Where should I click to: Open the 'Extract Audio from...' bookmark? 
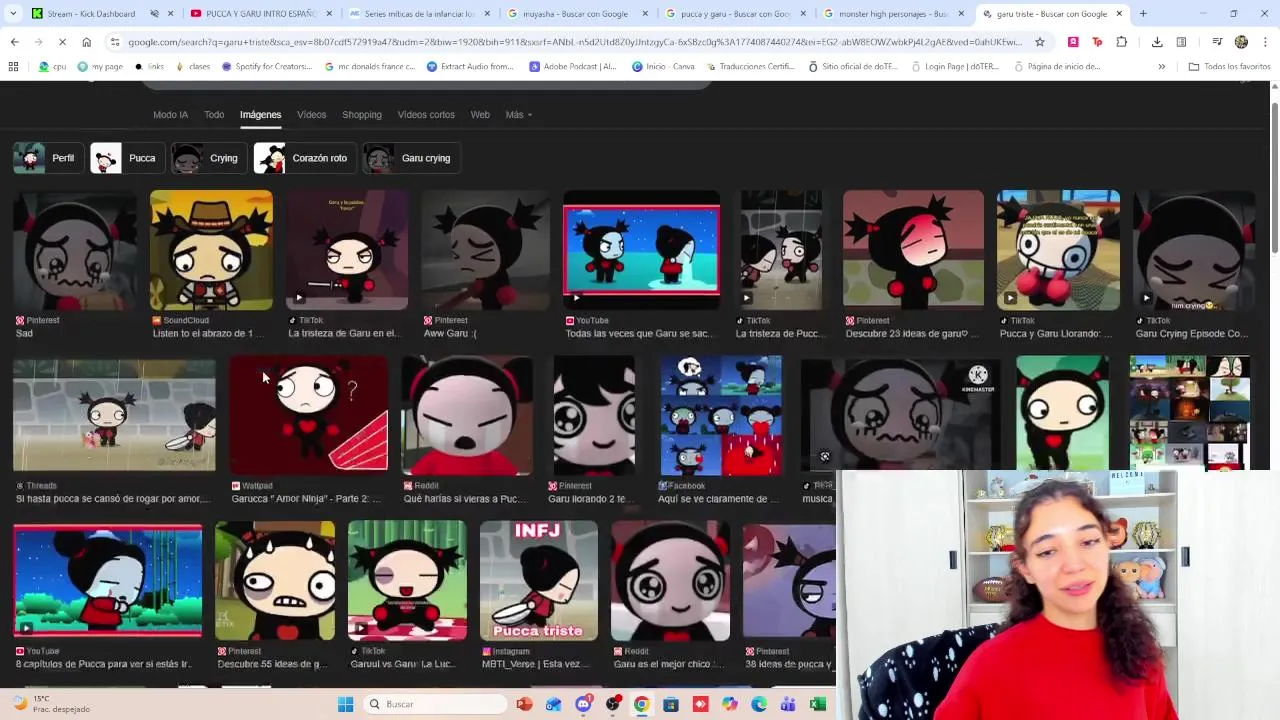pyautogui.click(x=470, y=67)
